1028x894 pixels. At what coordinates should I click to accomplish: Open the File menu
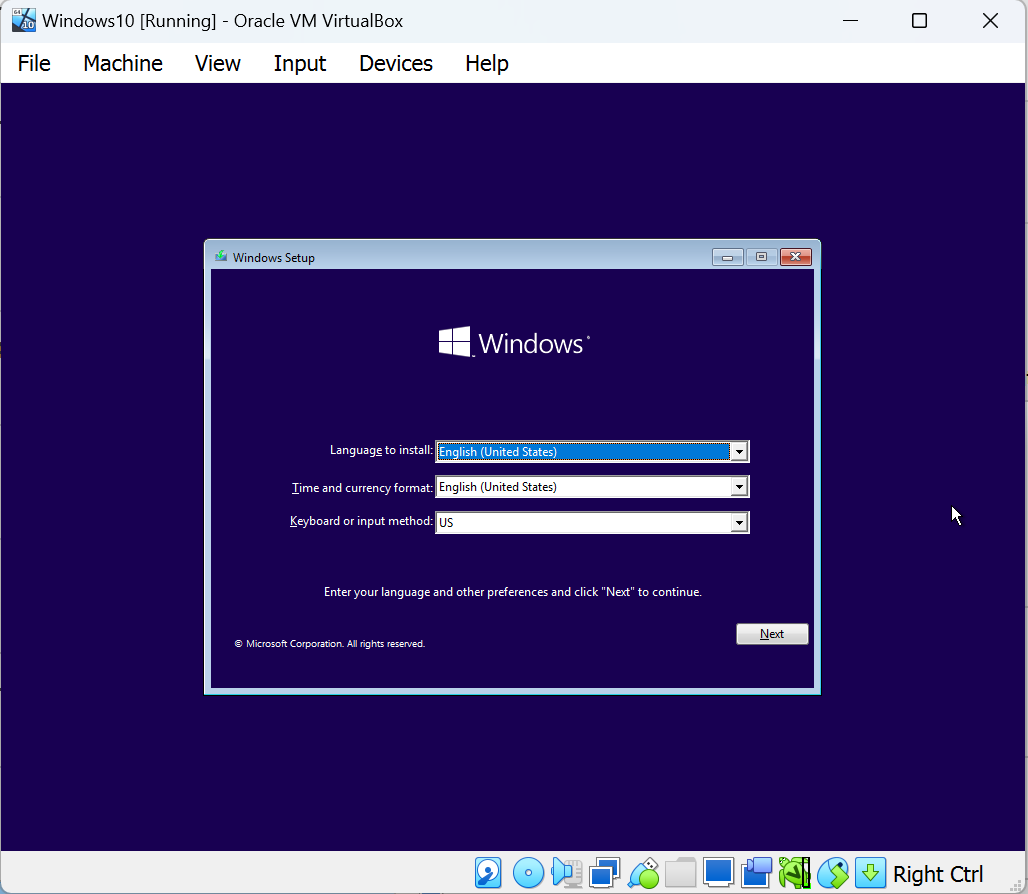pos(34,64)
